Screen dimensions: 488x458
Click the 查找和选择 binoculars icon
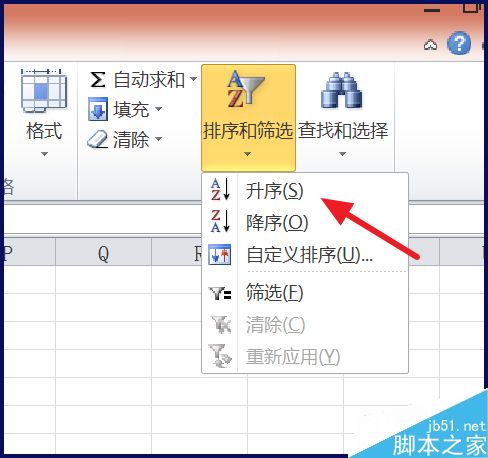341,90
